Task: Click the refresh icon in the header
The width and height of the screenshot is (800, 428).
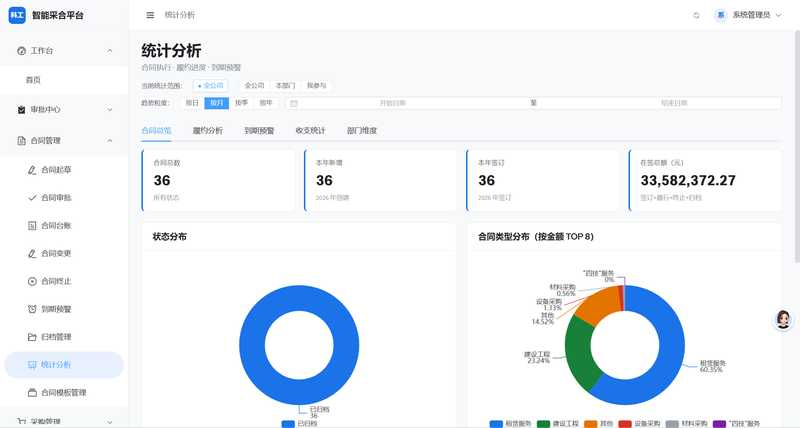Action: [696, 15]
